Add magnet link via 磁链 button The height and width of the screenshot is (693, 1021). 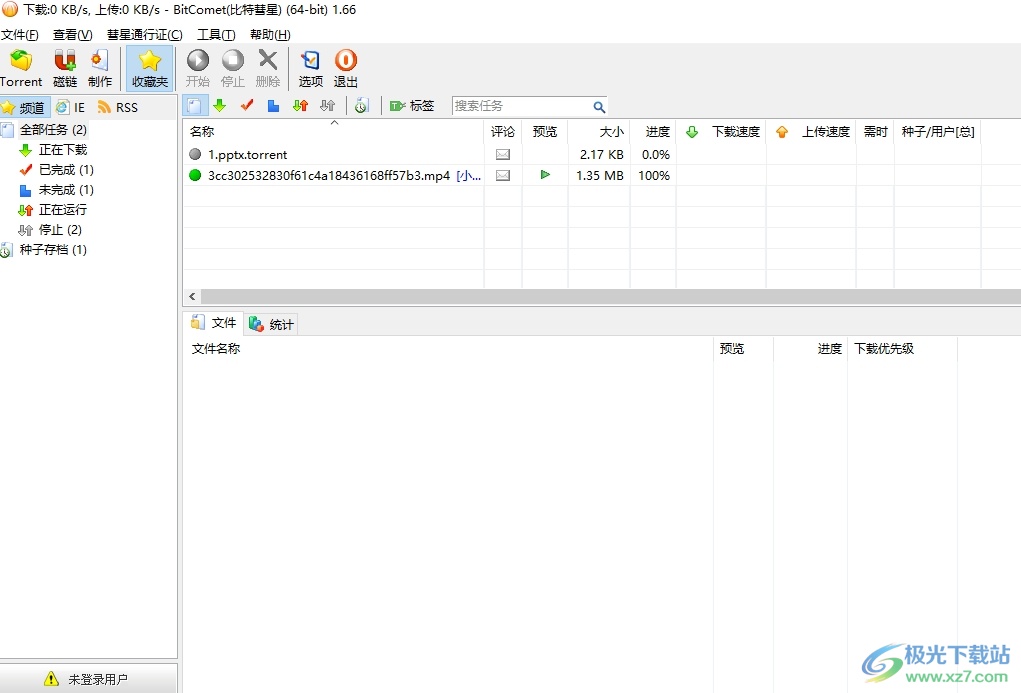(x=64, y=68)
